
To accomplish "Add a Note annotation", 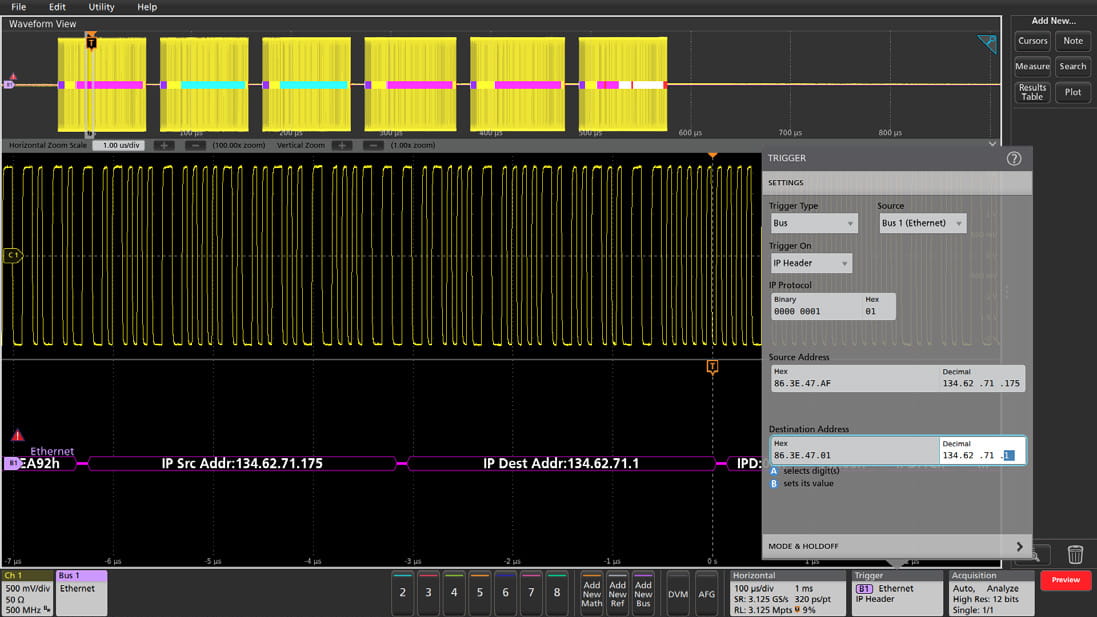I will tap(1073, 41).
